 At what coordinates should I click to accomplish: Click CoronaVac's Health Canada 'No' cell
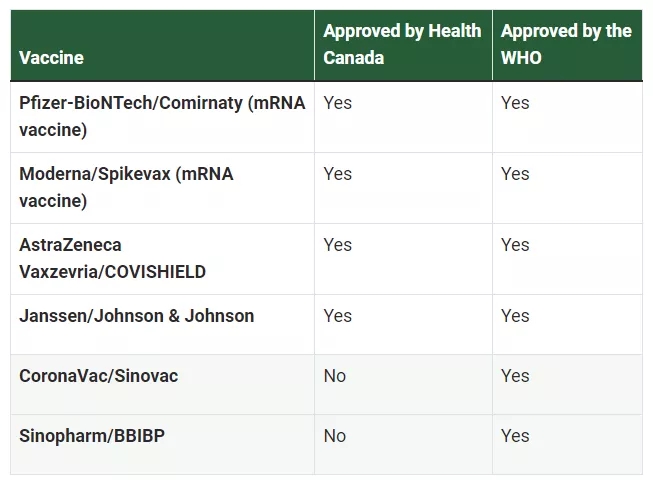[335, 376]
